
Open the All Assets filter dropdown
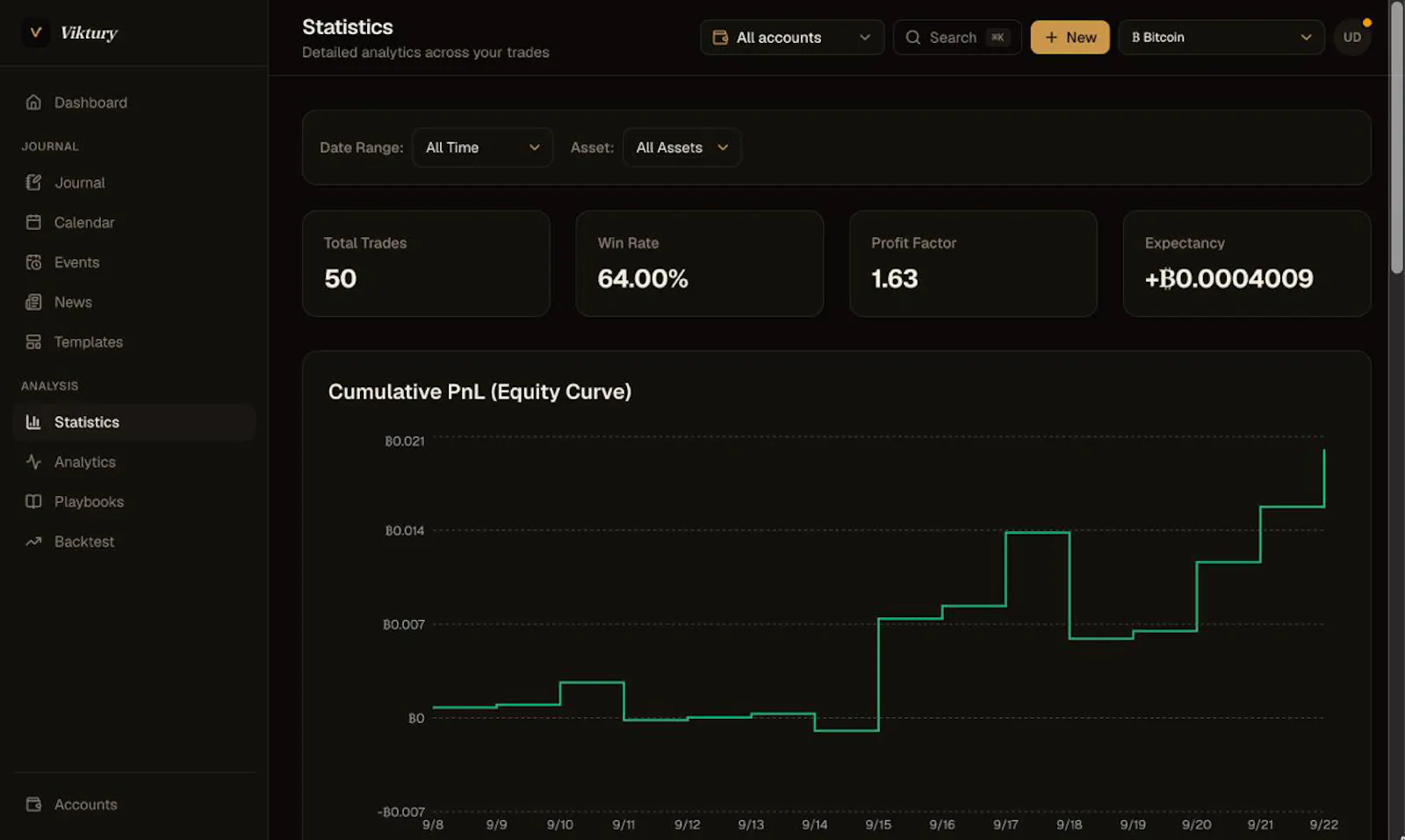click(682, 147)
